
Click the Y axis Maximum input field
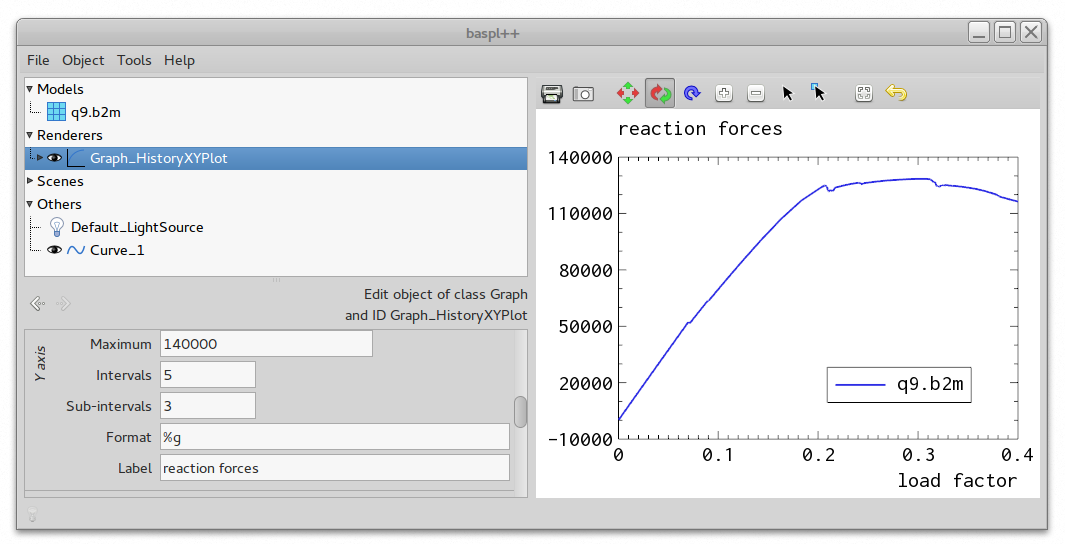click(265, 344)
